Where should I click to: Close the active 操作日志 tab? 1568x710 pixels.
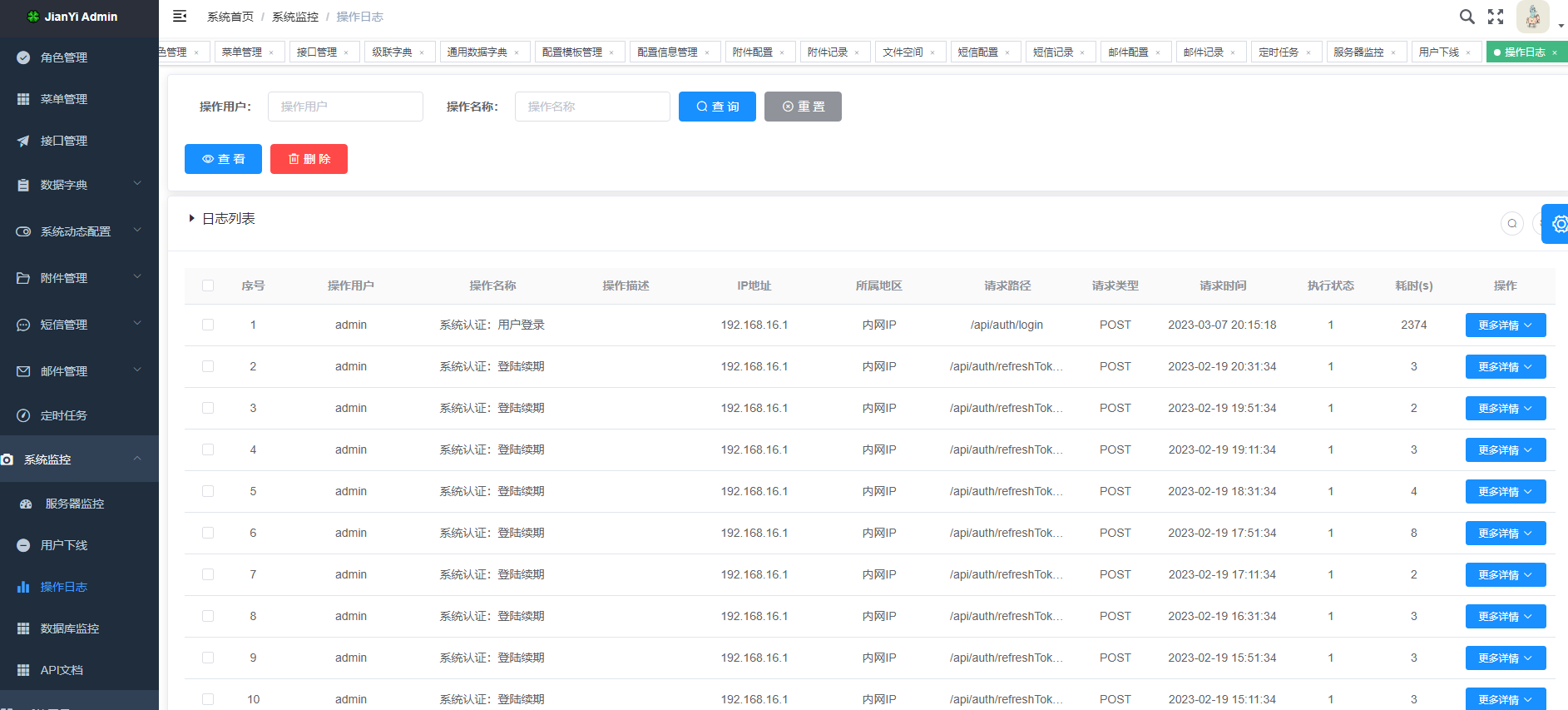[1555, 52]
